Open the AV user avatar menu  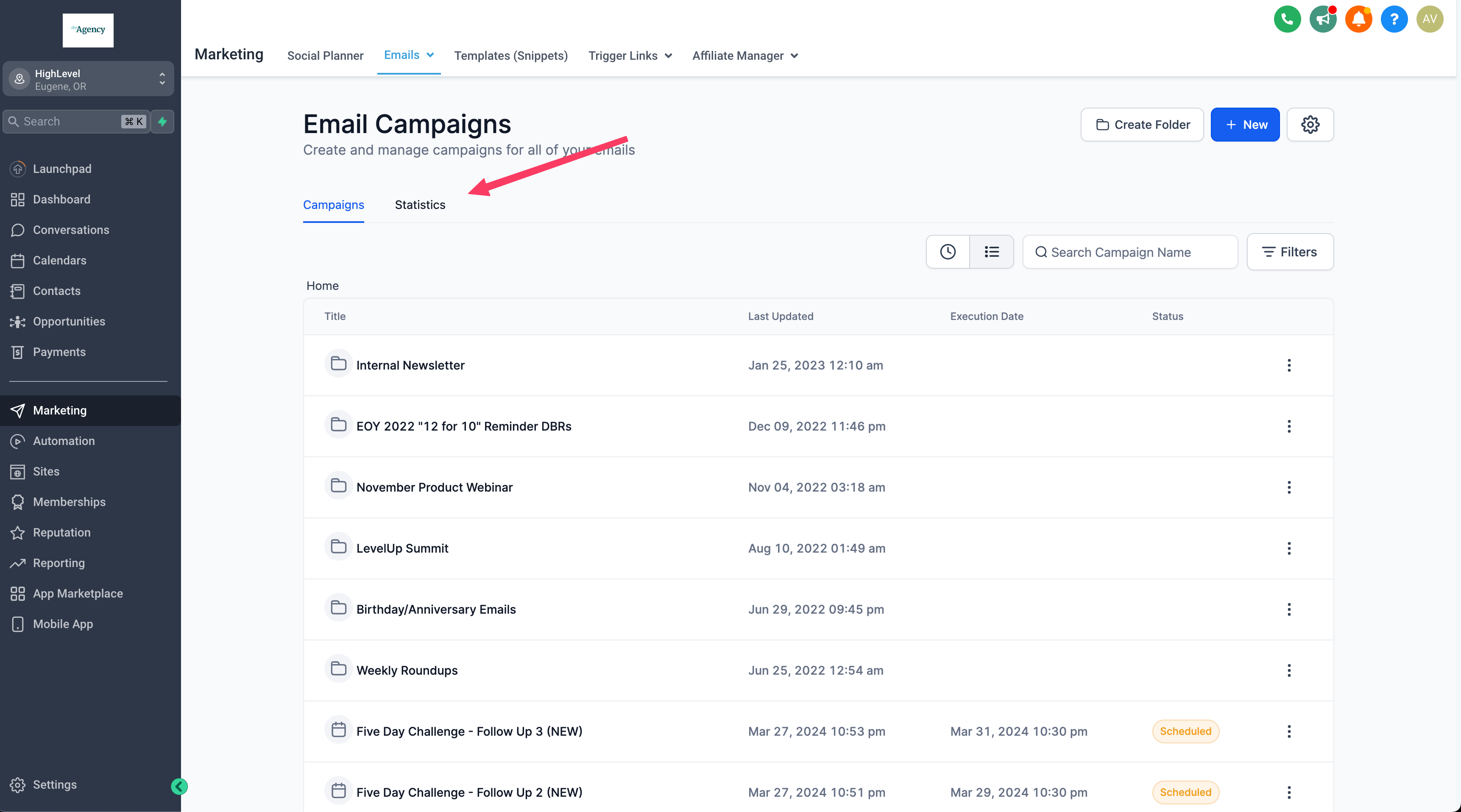tap(1429, 19)
